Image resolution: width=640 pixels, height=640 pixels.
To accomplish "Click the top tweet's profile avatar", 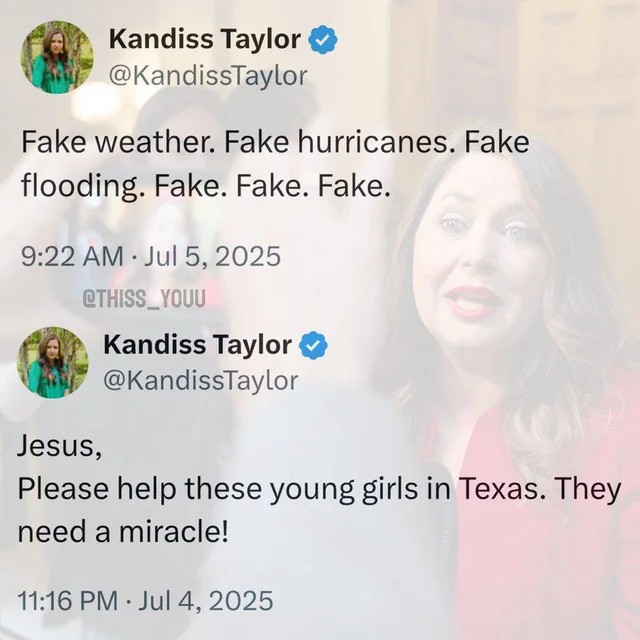I will pos(57,58).
